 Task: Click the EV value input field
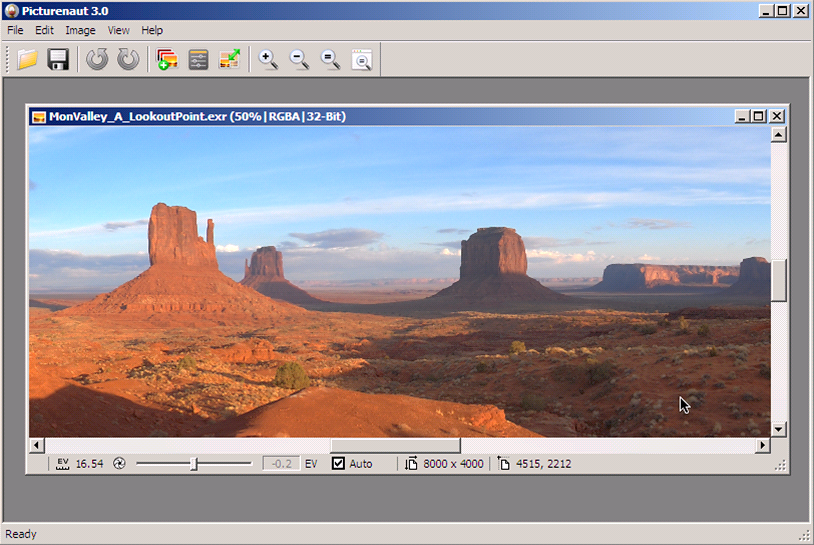[281, 464]
